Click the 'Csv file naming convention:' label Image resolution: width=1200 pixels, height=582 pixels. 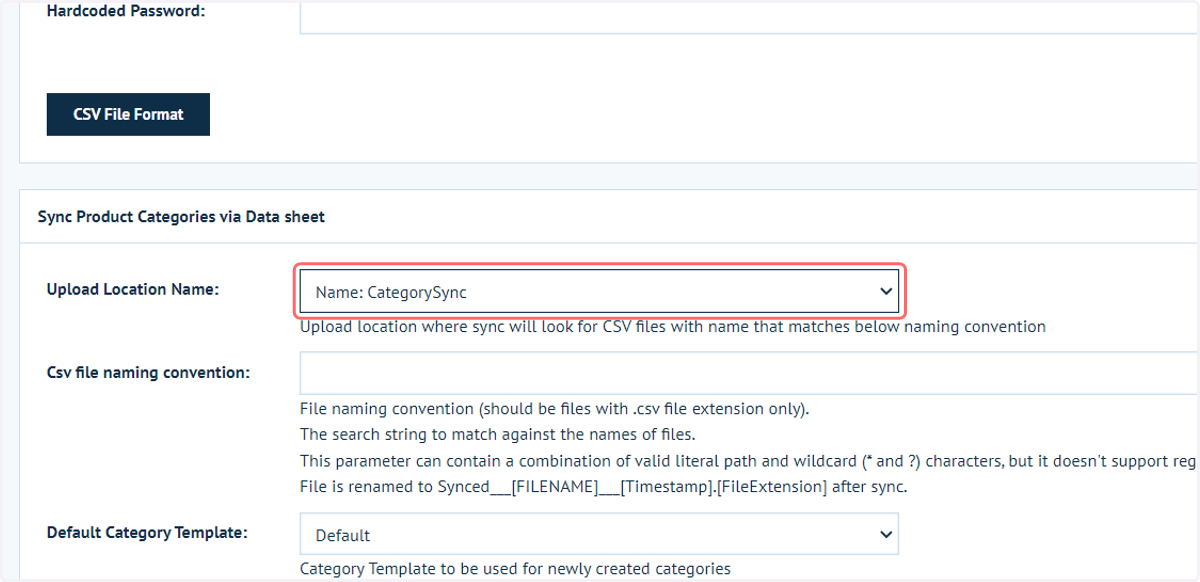click(x=148, y=373)
